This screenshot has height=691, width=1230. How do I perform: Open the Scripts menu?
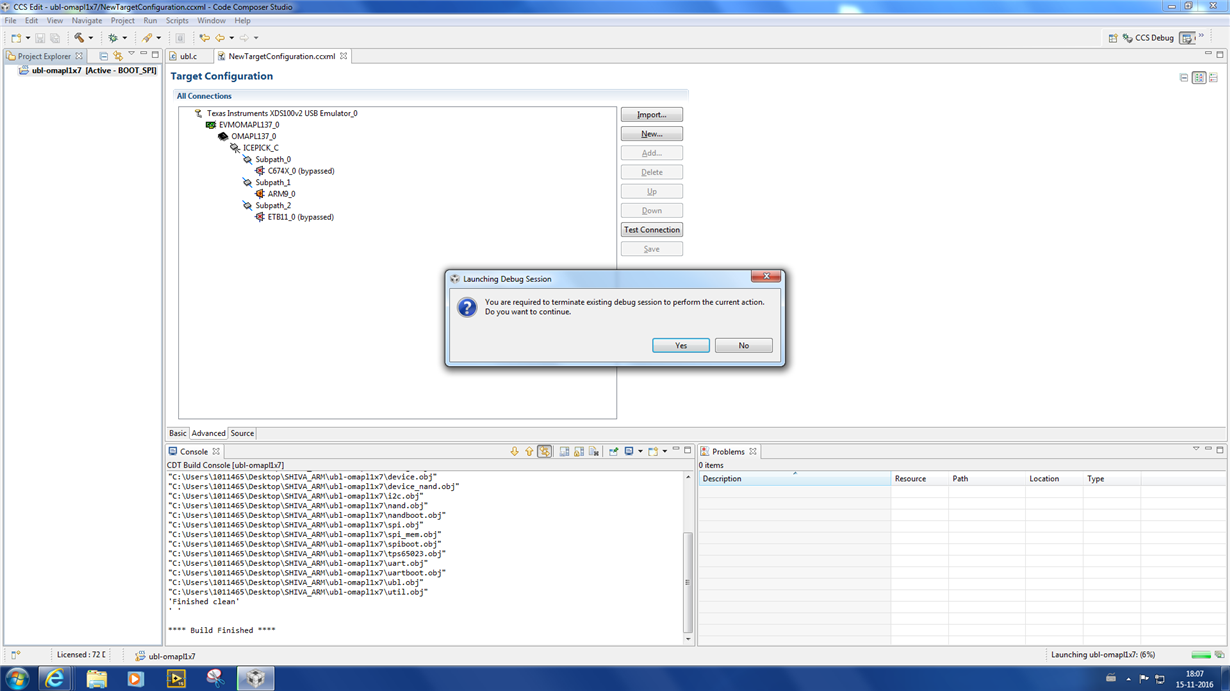[177, 20]
